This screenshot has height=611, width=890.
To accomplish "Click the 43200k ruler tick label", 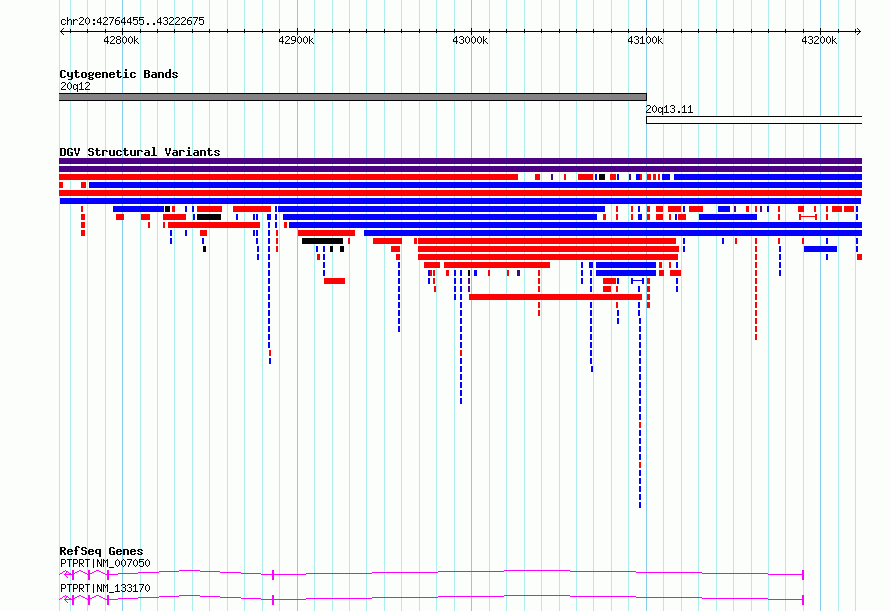I will (x=819, y=40).
